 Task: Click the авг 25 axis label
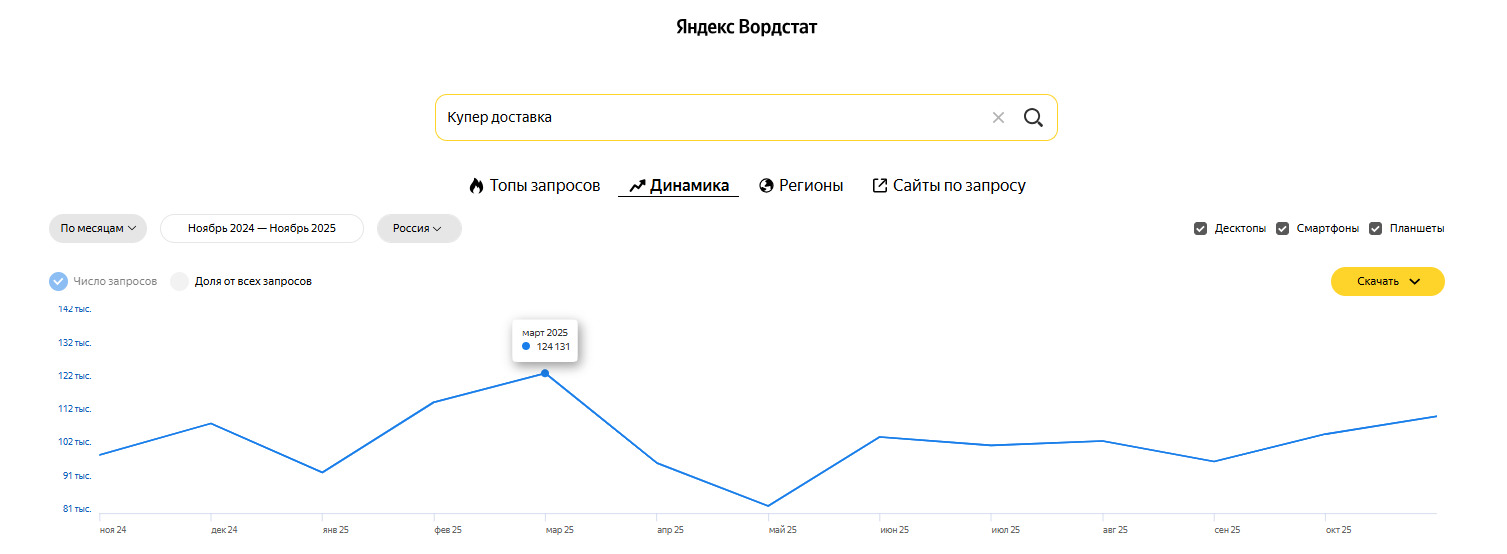pos(1115,530)
